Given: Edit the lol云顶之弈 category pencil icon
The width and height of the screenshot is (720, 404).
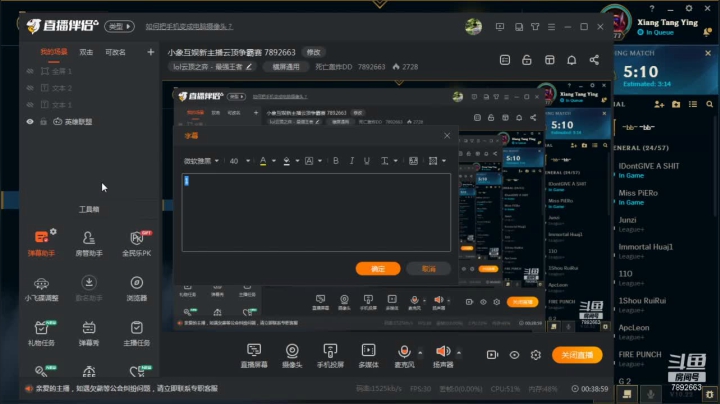Looking at the screenshot, I should click(x=249, y=67).
